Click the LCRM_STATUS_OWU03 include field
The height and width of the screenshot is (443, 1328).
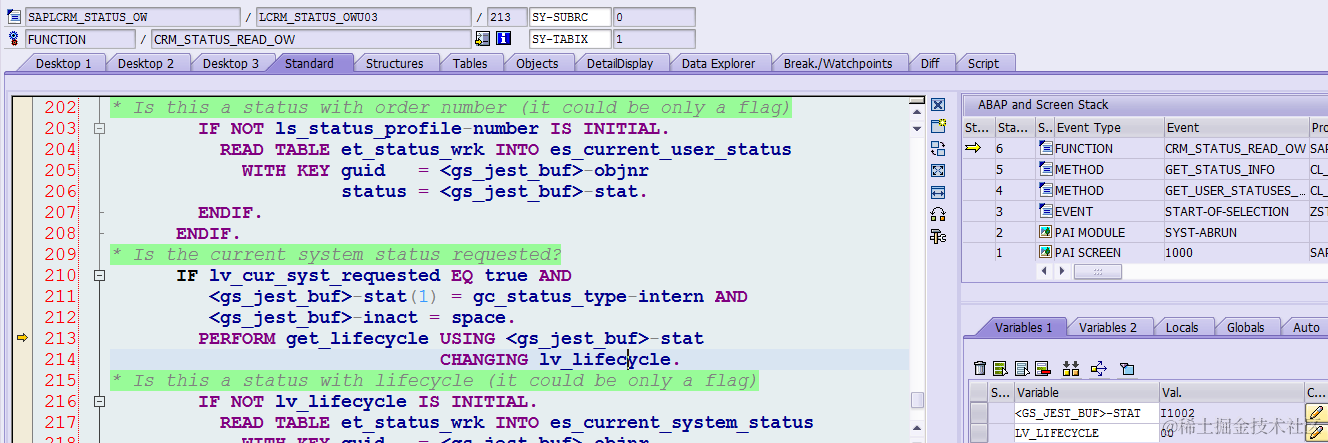363,17
